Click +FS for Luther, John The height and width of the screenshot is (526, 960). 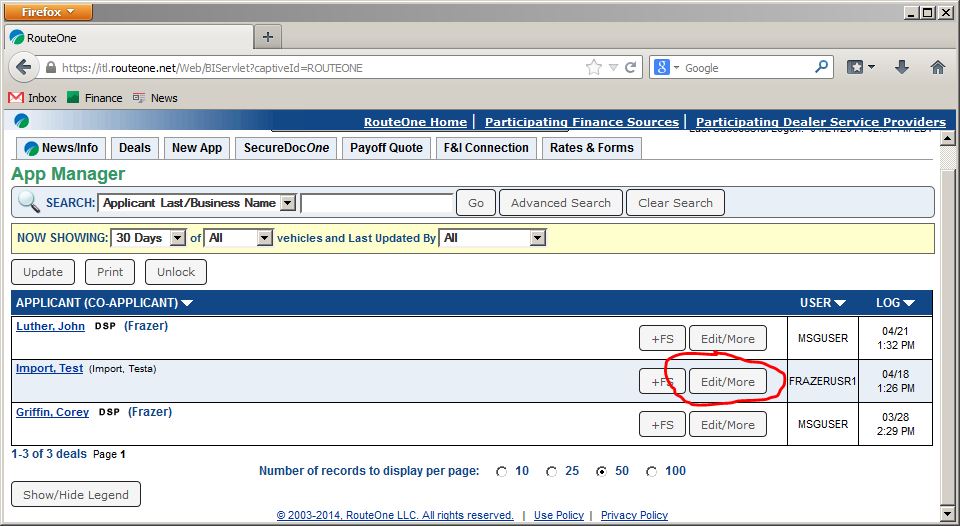662,339
